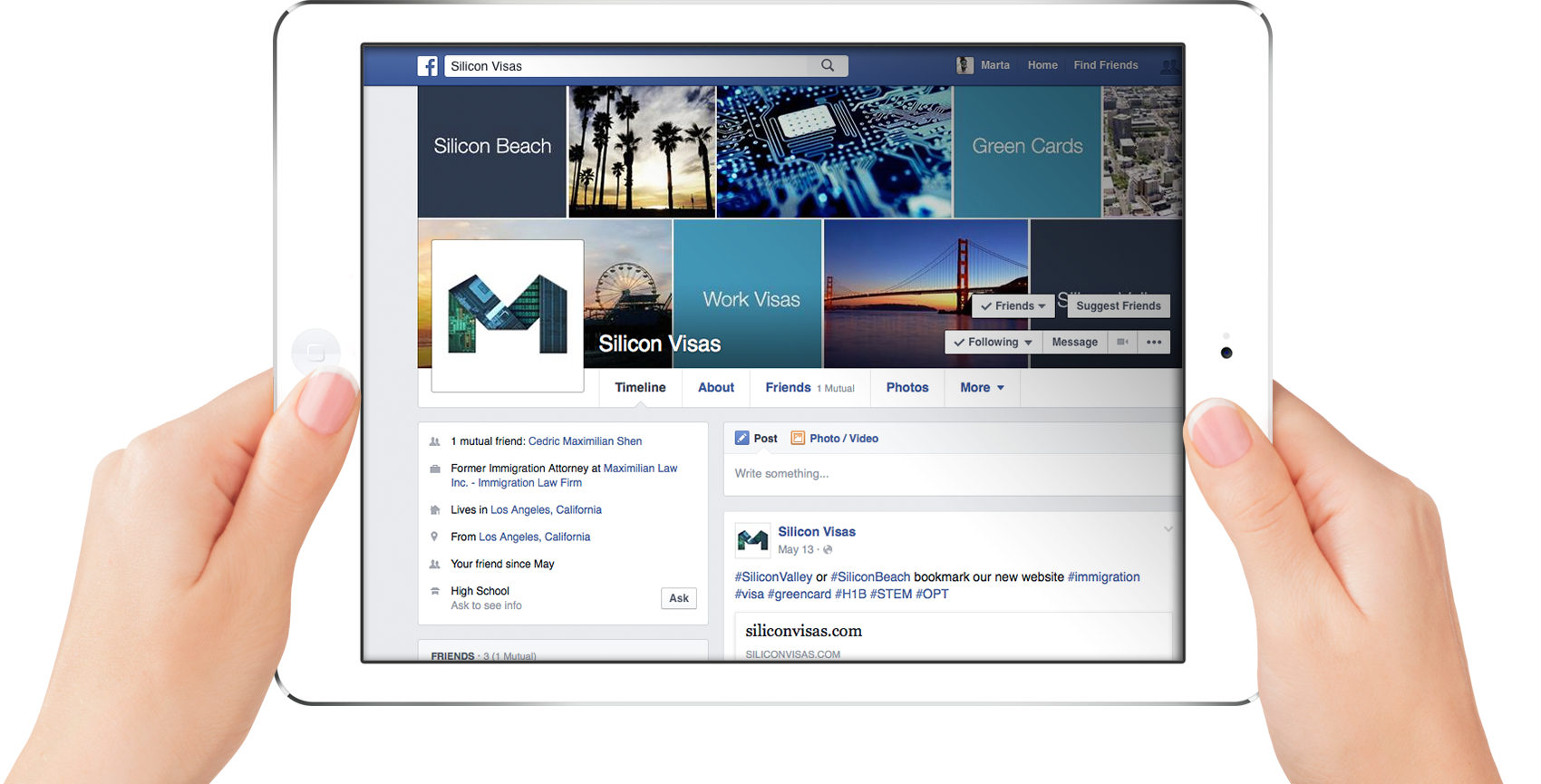Open the Maximilian Law Inc. link
The width and height of the screenshot is (1541, 784).
[564, 476]
